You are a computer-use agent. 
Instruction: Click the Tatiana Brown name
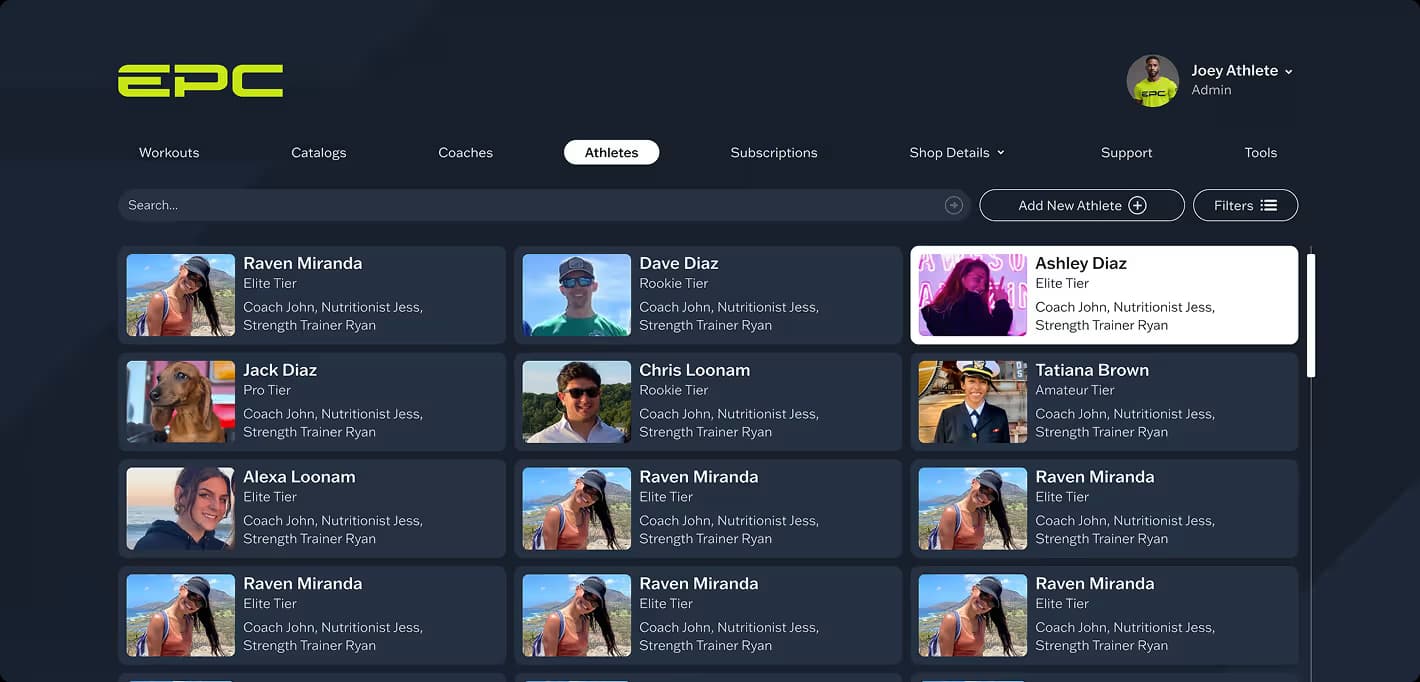click(x=1092, y=370)
